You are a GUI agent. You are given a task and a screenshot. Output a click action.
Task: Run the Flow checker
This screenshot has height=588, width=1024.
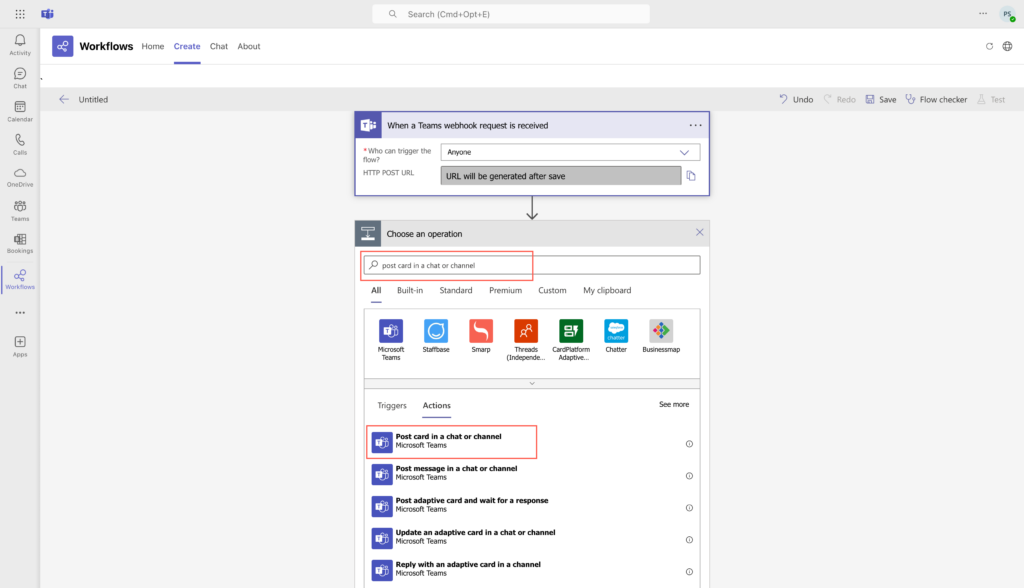[936, 99]
